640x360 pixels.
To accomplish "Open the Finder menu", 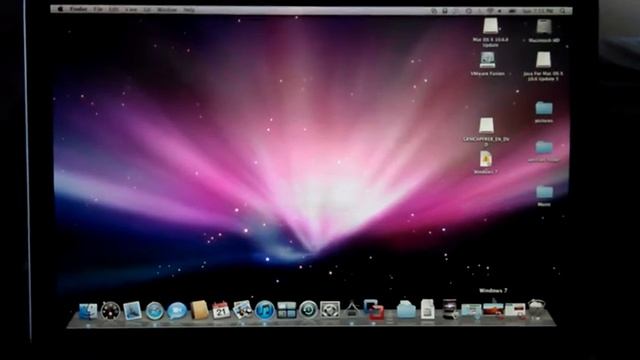I will (78, 9).
